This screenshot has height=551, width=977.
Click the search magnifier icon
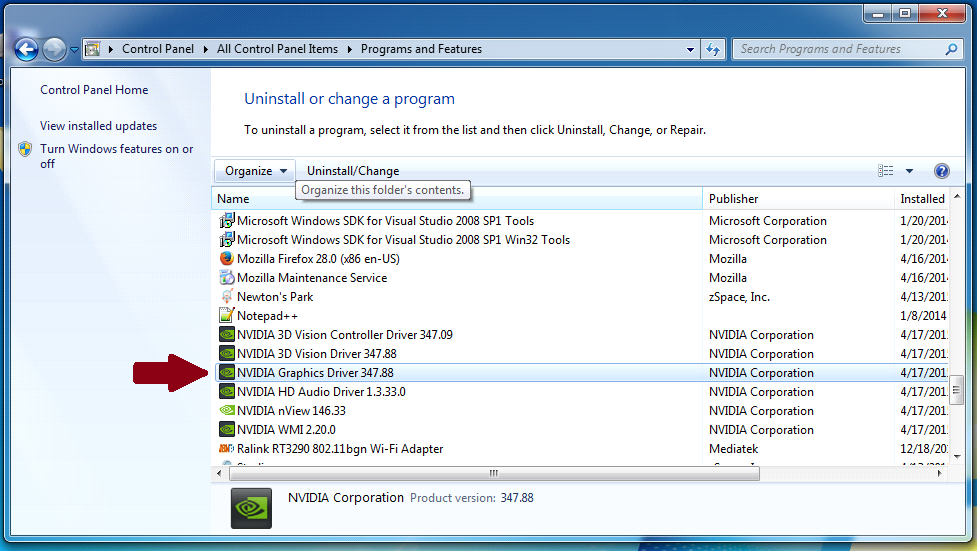[x=951, y=49]
